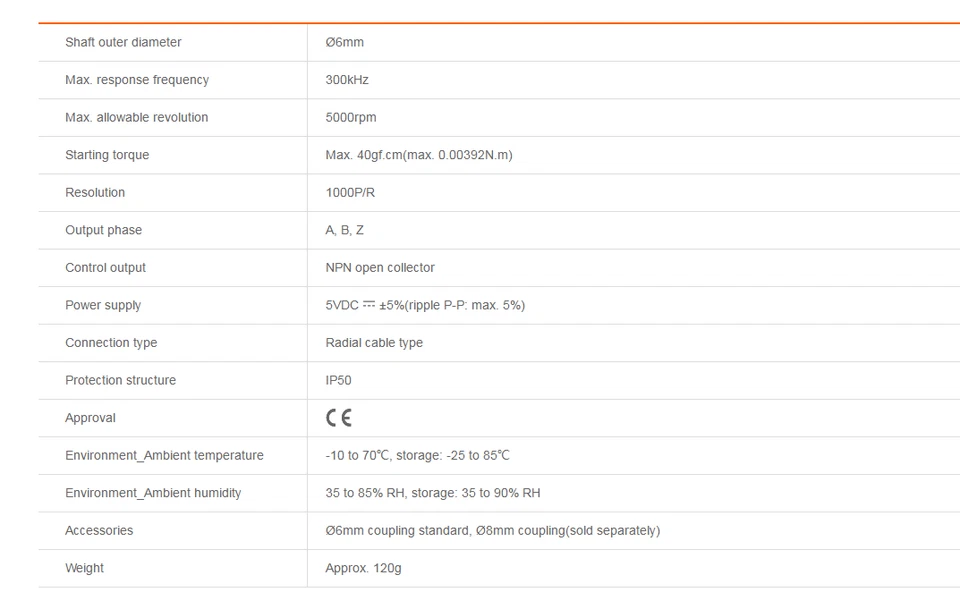This screenshot has height=592, width=960.
Task: Click the "A, B, Z" output phase value
Action: click(345, 230)
